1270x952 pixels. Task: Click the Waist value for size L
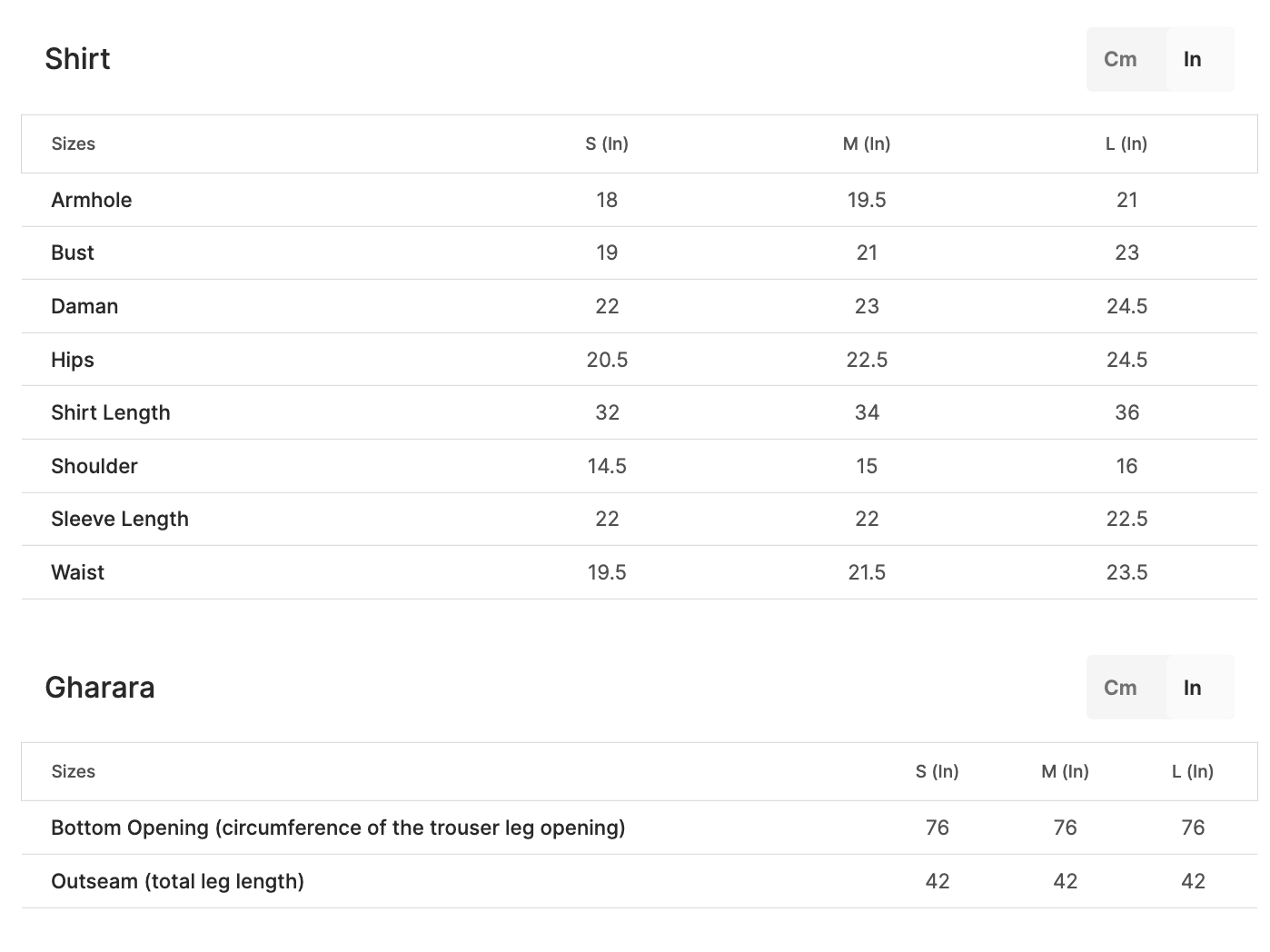[x=1126, y=572]
